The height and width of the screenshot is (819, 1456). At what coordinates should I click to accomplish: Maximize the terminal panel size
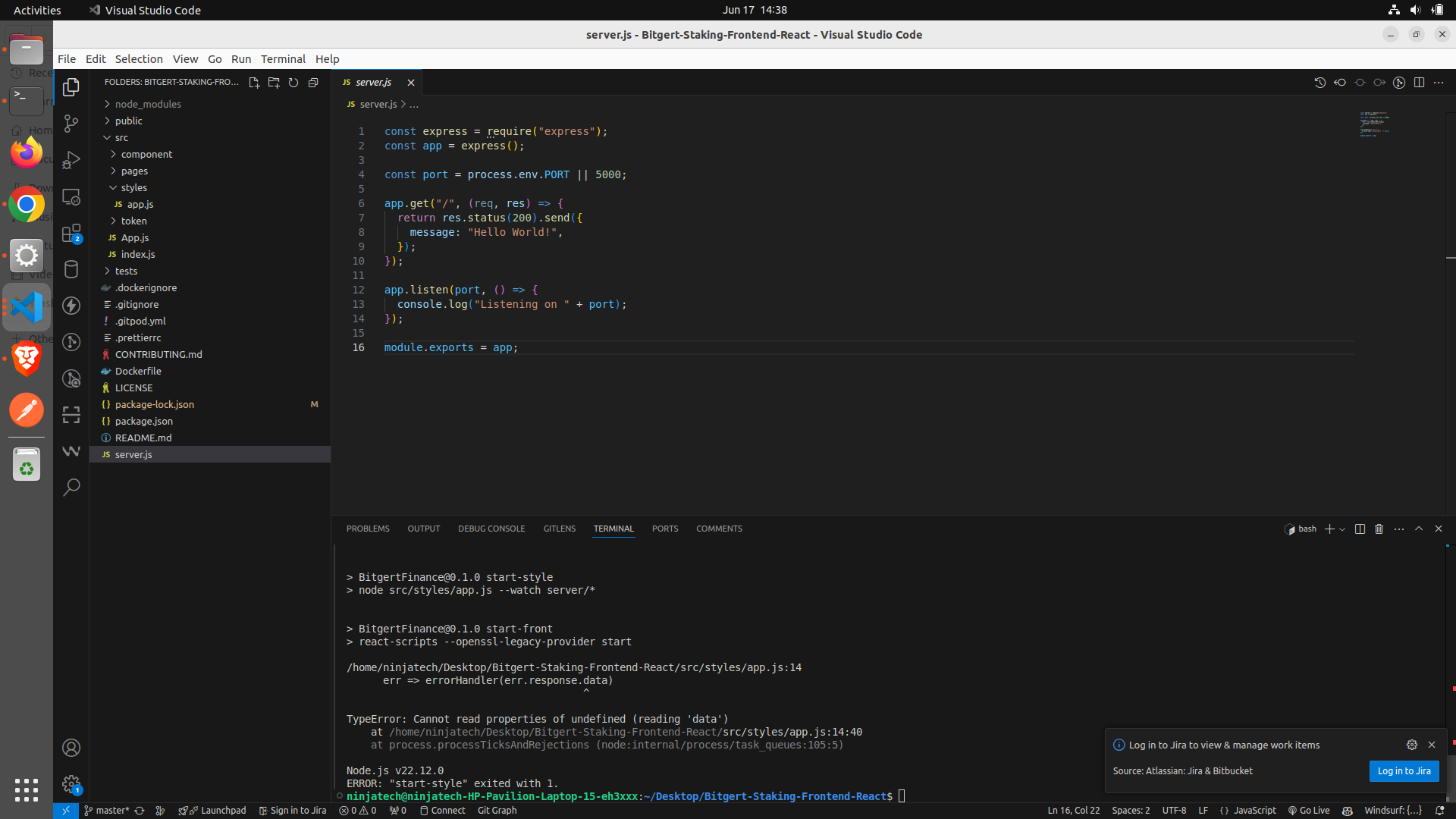point(1419,529)
